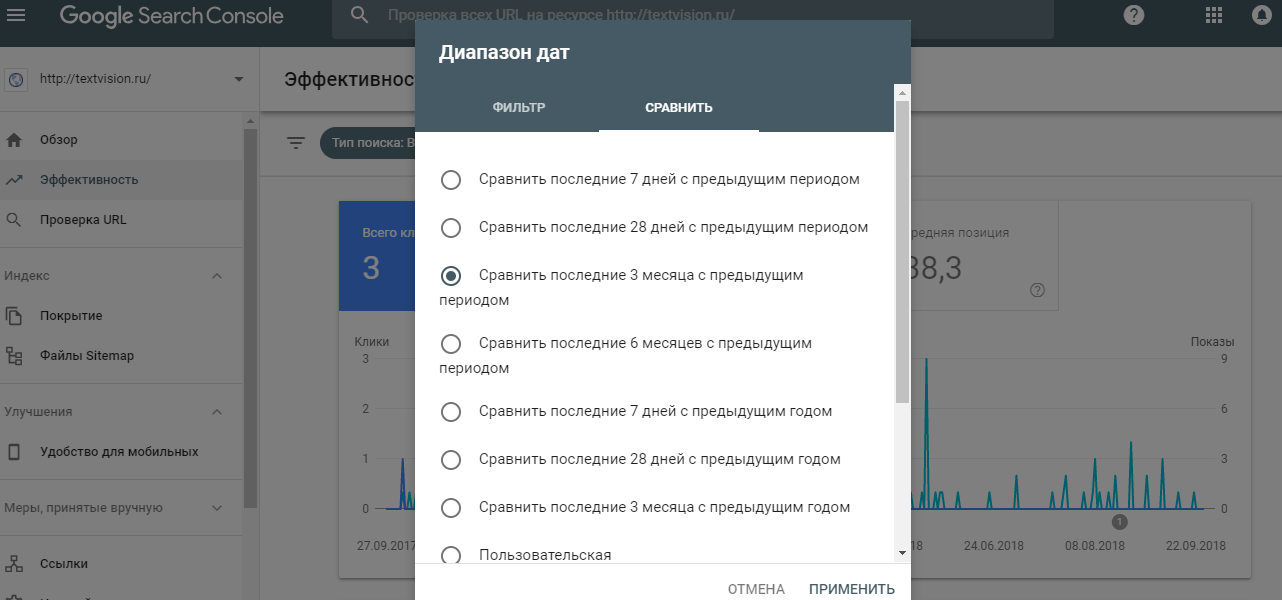Choose comparing last 28 days with previous year

(x=451, y=459)
